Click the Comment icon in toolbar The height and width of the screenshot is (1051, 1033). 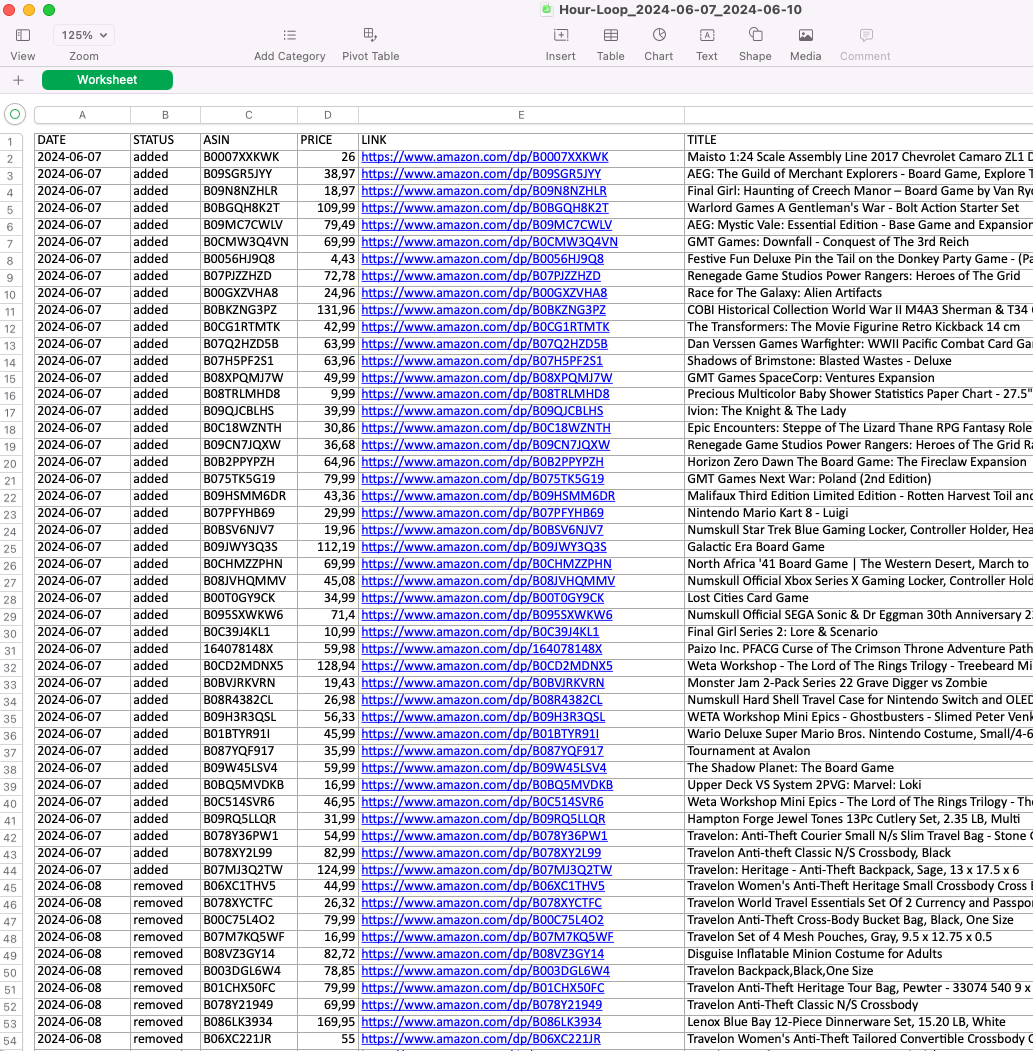click(864, 34)
